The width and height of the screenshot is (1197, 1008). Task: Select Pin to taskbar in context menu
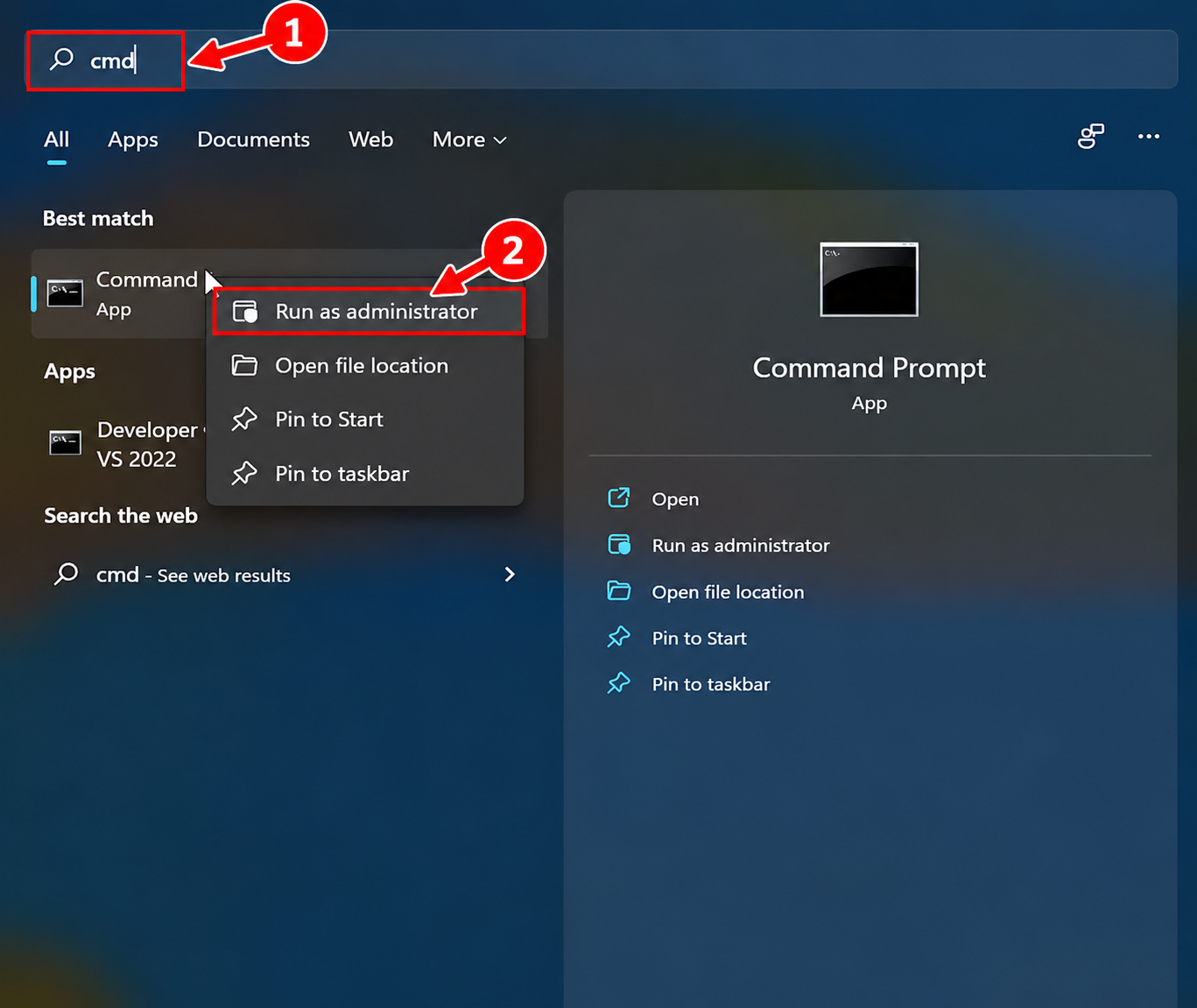coord(365,474)
